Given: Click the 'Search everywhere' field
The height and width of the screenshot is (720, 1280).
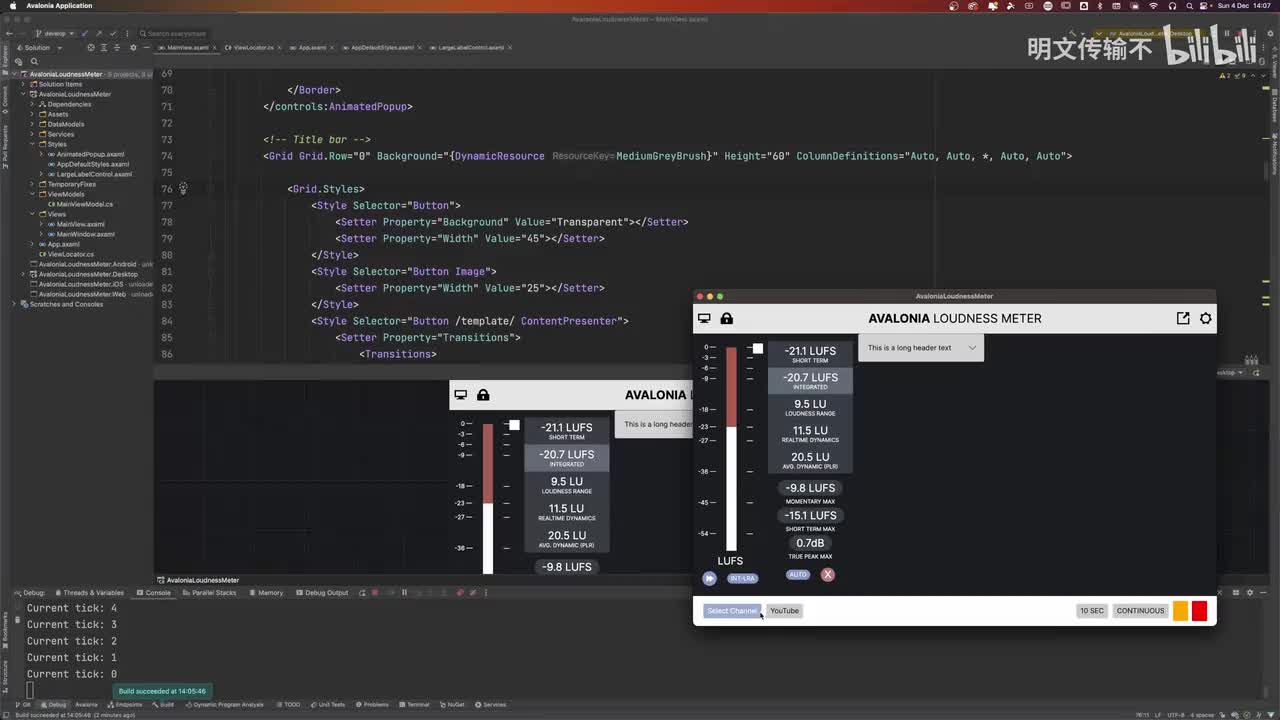Looking at the screenshot, I should click(x=175, y=33).
